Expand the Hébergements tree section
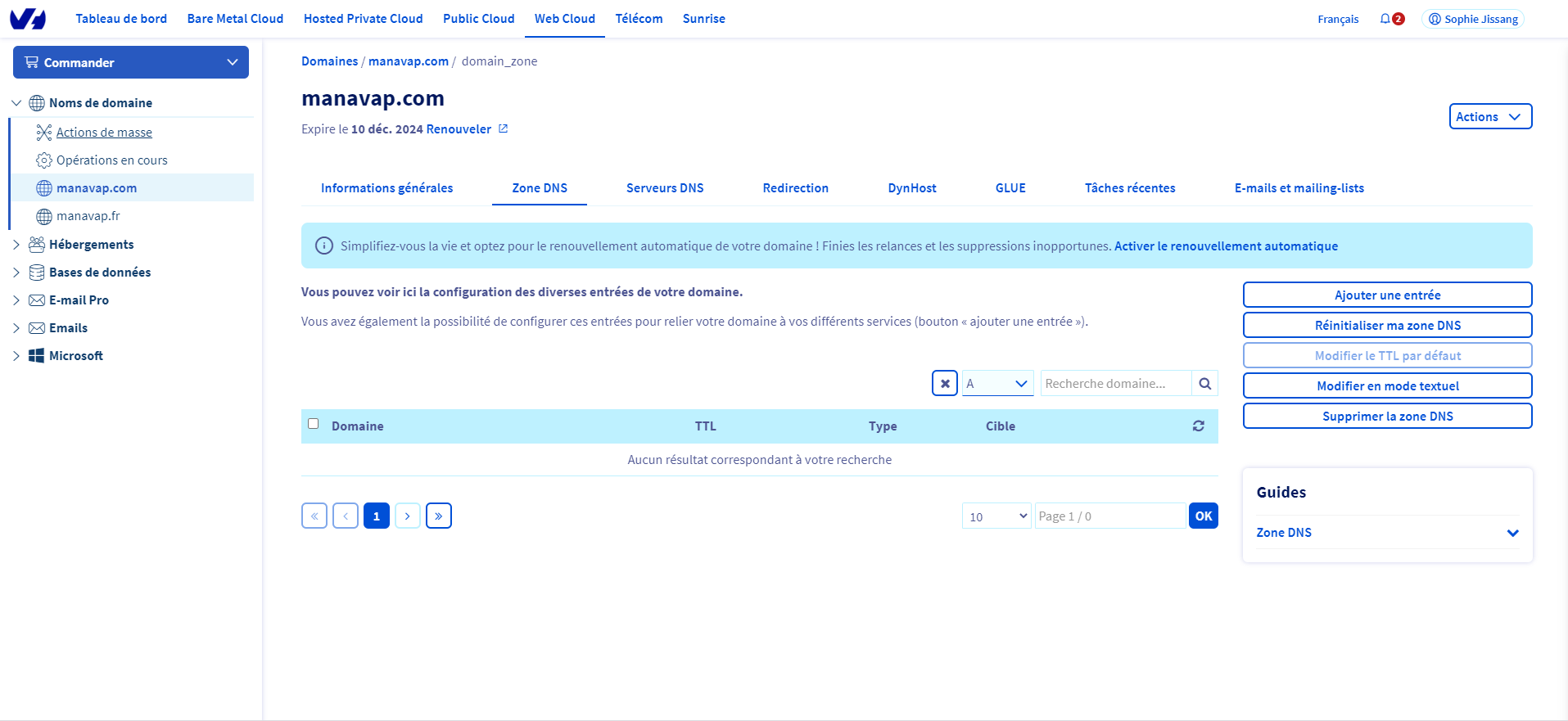 coord(16,245)
